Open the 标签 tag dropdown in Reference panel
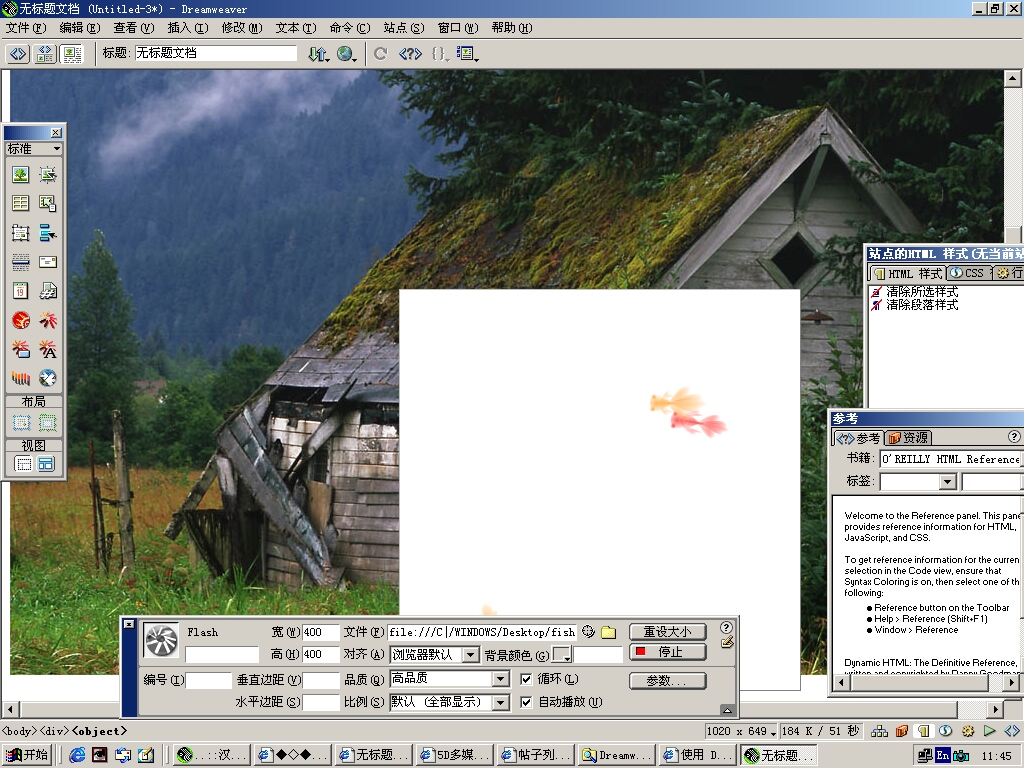The height and width of the screenshot is (768, 1024). click(x=948, y=482)
